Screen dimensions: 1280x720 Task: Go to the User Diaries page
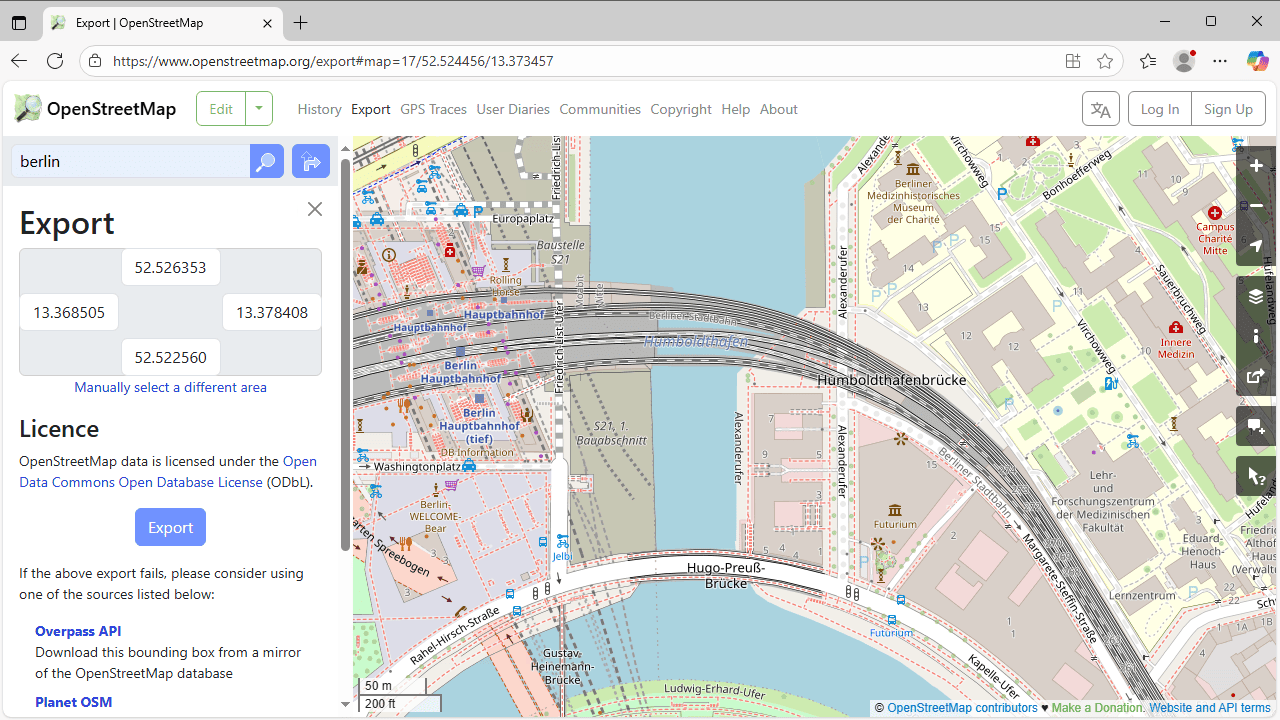click(x=513, y=109)
